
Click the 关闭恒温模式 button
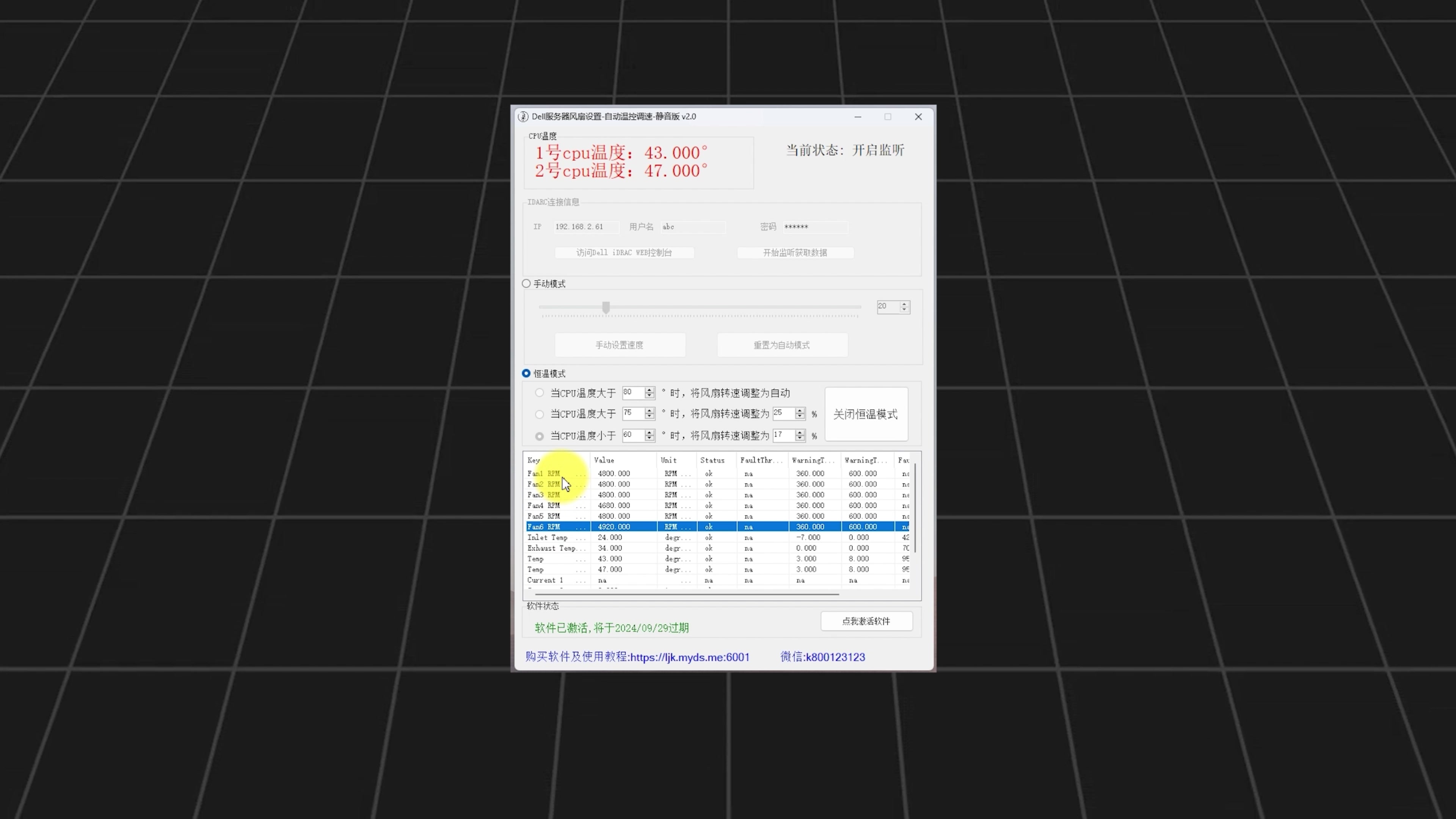coord(866,414)
